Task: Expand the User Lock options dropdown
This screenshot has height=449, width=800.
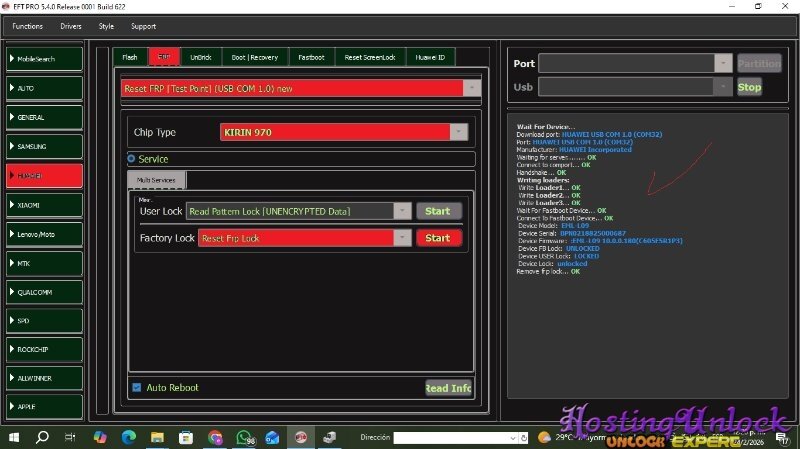Action: tap(402, 211)
